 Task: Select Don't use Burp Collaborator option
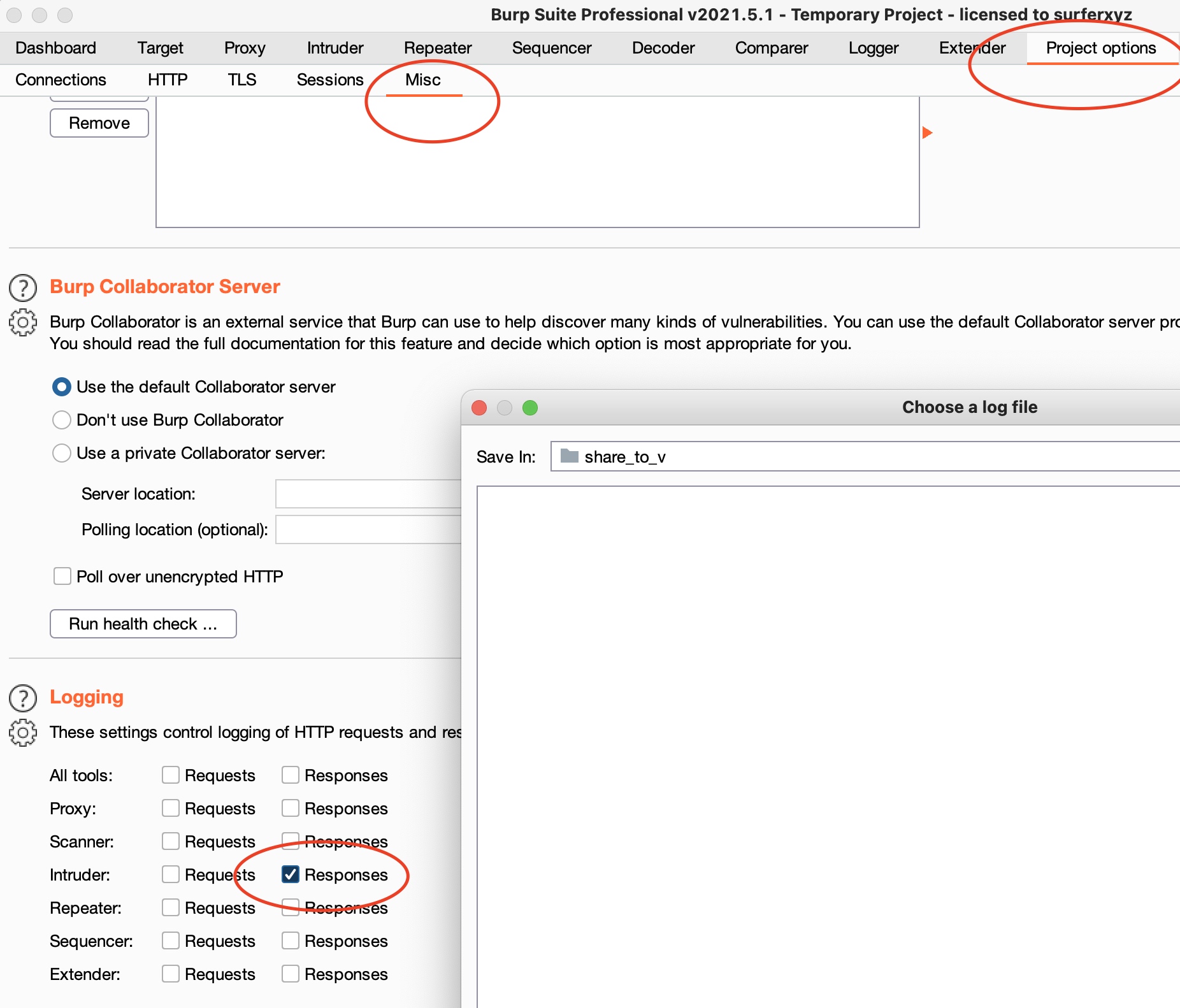[62, 420]
